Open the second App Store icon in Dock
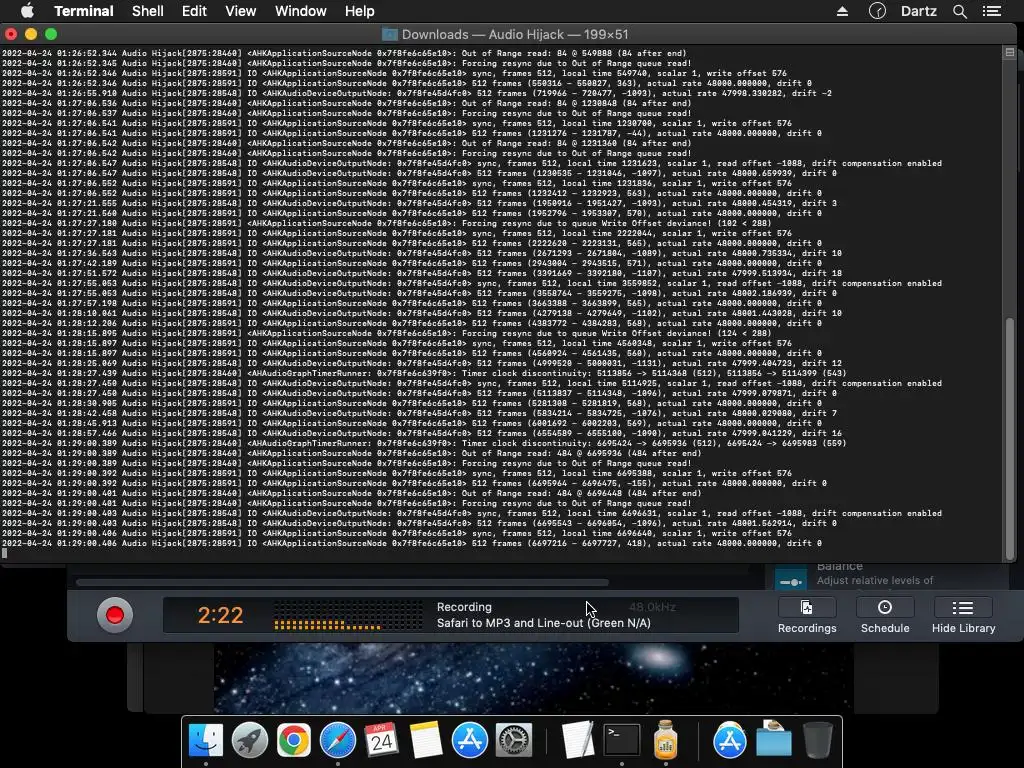The height and width of the screenshot is (768, 1024). [x=729, y=741]
